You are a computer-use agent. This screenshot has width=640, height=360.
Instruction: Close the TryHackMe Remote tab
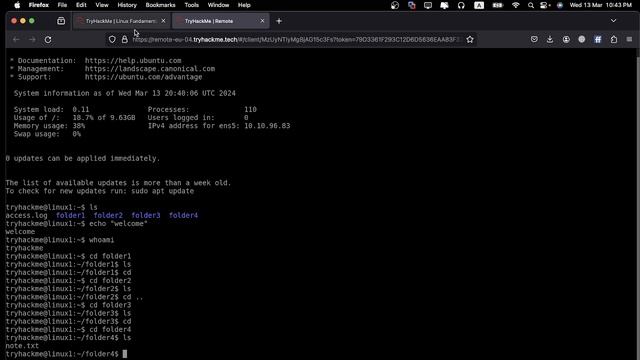point(262,21)
